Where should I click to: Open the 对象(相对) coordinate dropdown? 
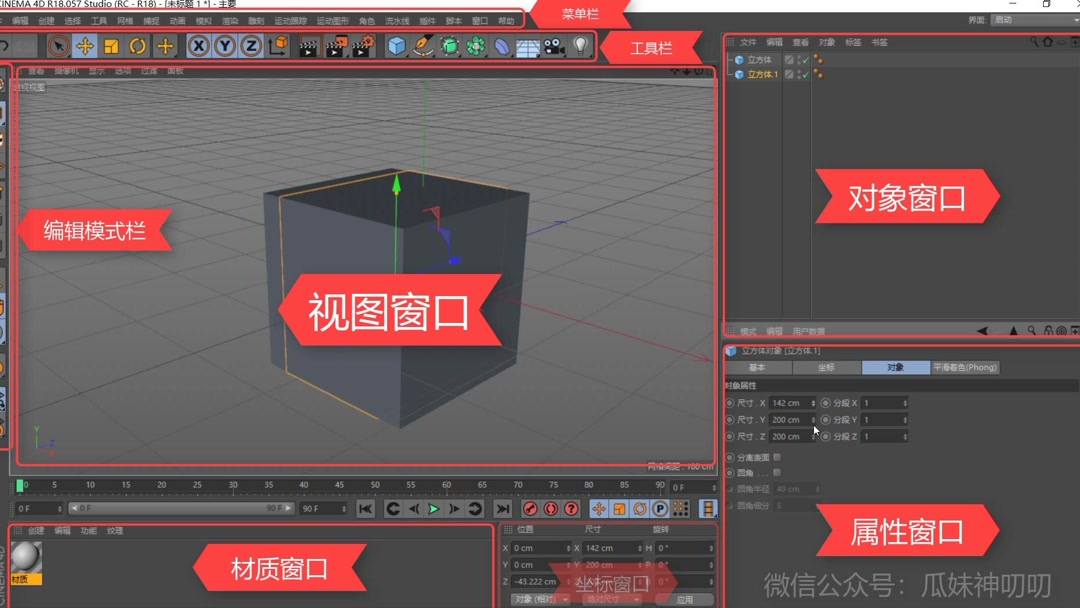(x=540, y=600)
